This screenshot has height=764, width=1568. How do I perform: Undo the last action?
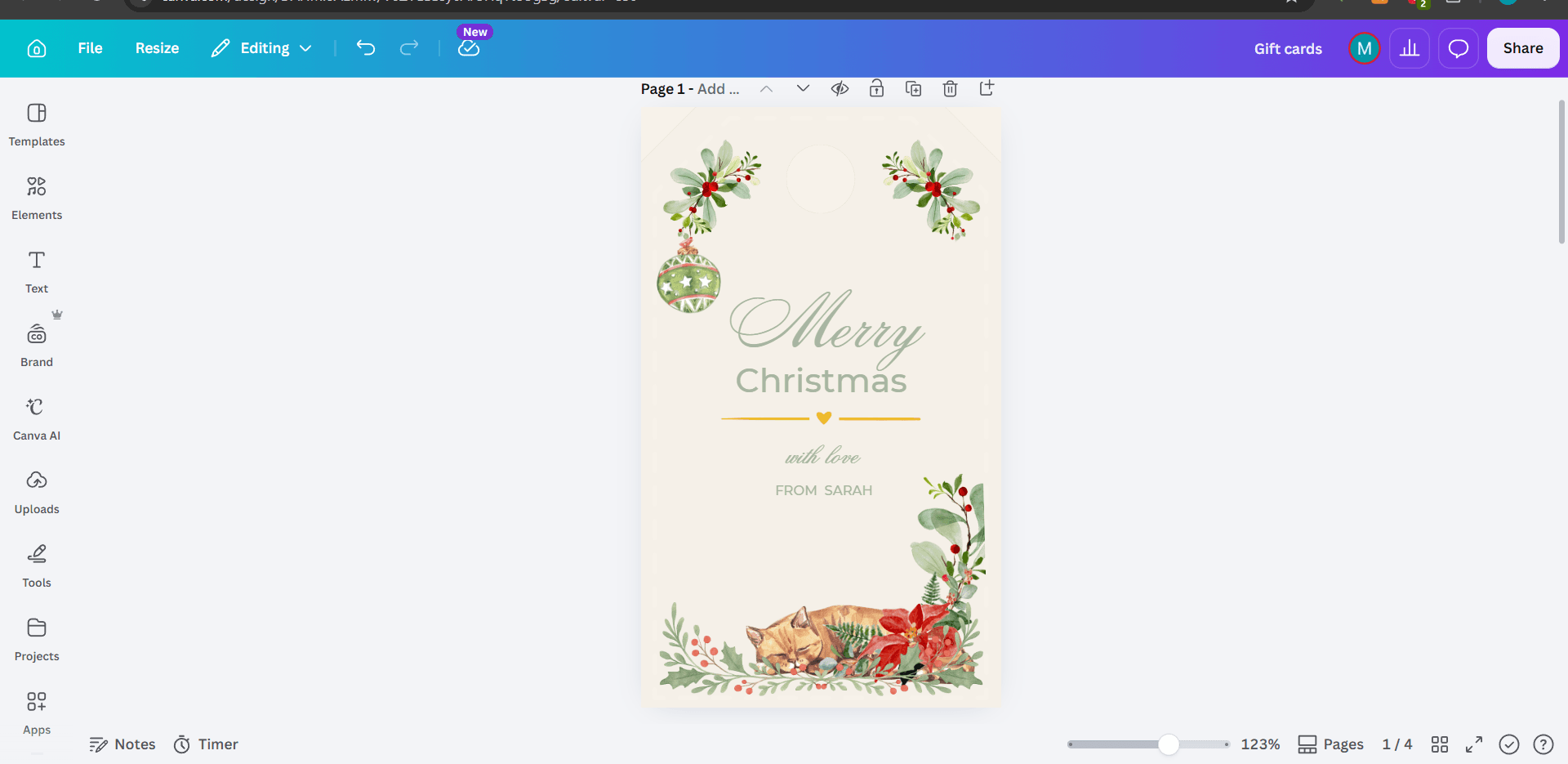click(x=366, y=48)
